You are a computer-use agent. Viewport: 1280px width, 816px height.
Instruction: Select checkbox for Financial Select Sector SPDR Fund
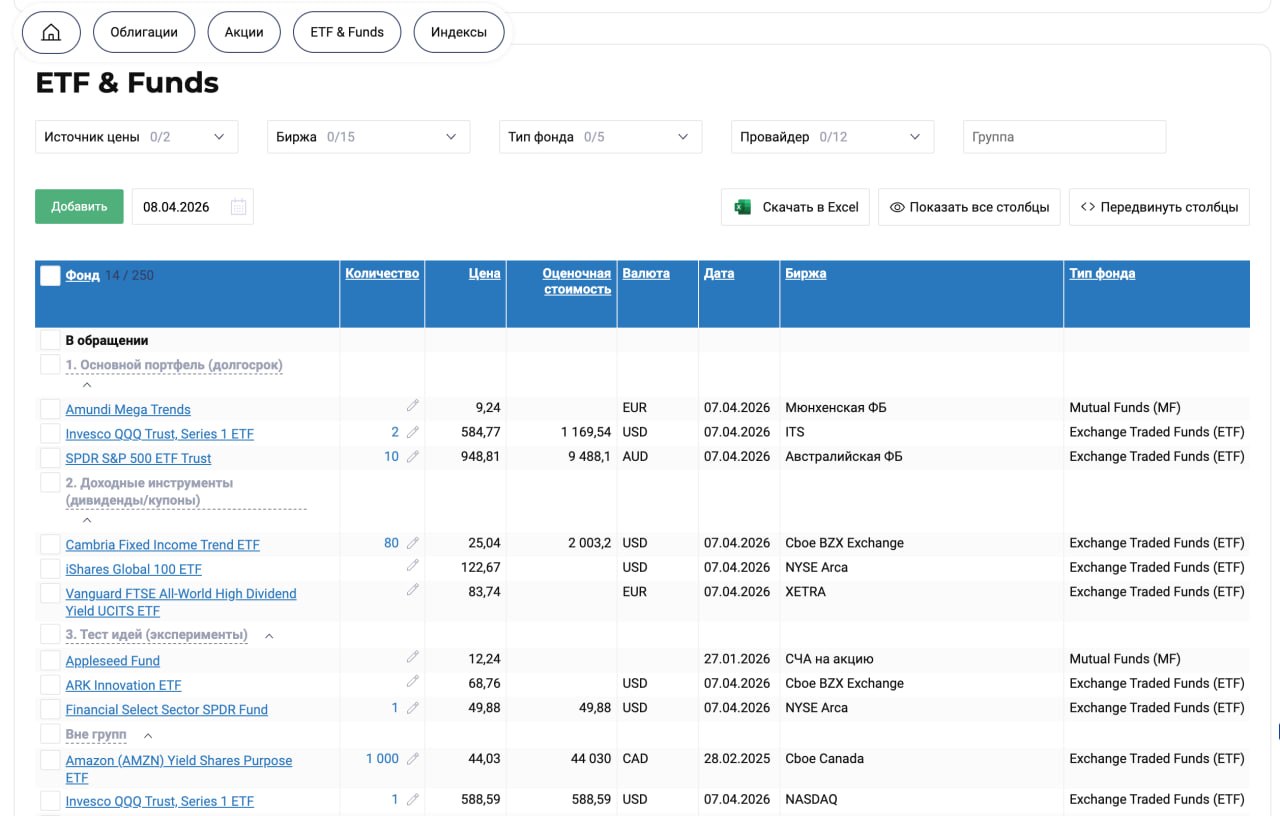pos(50,709)
